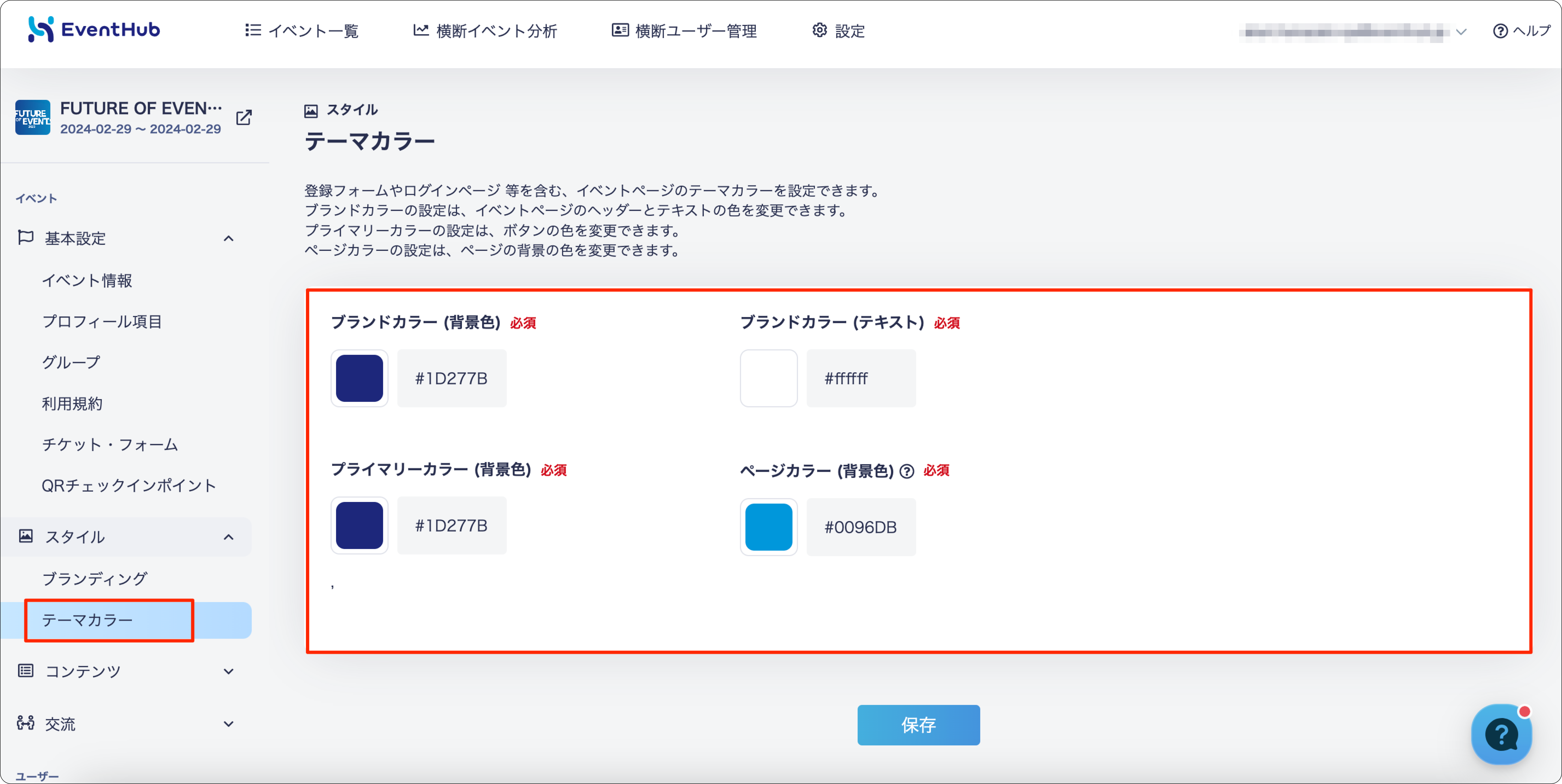Open the account dropdown arrow
The image size is (1562, 784).
point(1461,32)
